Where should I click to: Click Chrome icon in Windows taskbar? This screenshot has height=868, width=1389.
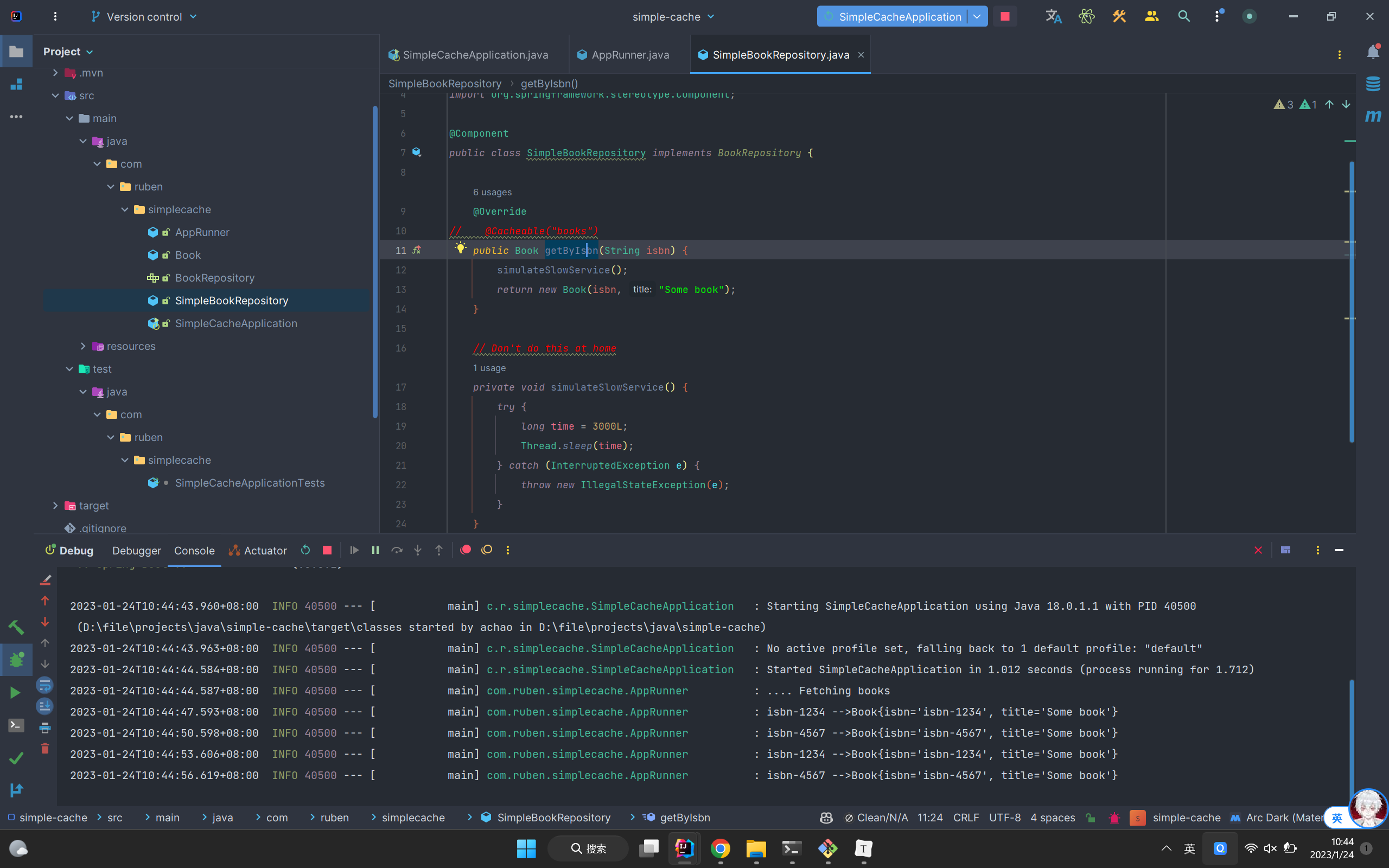(721, 848)
